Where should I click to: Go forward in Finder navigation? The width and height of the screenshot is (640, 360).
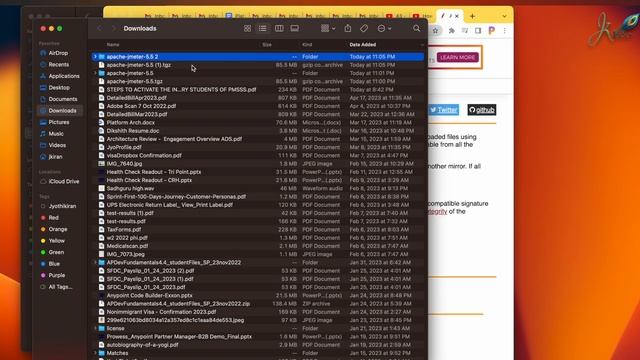coord(113,29)
